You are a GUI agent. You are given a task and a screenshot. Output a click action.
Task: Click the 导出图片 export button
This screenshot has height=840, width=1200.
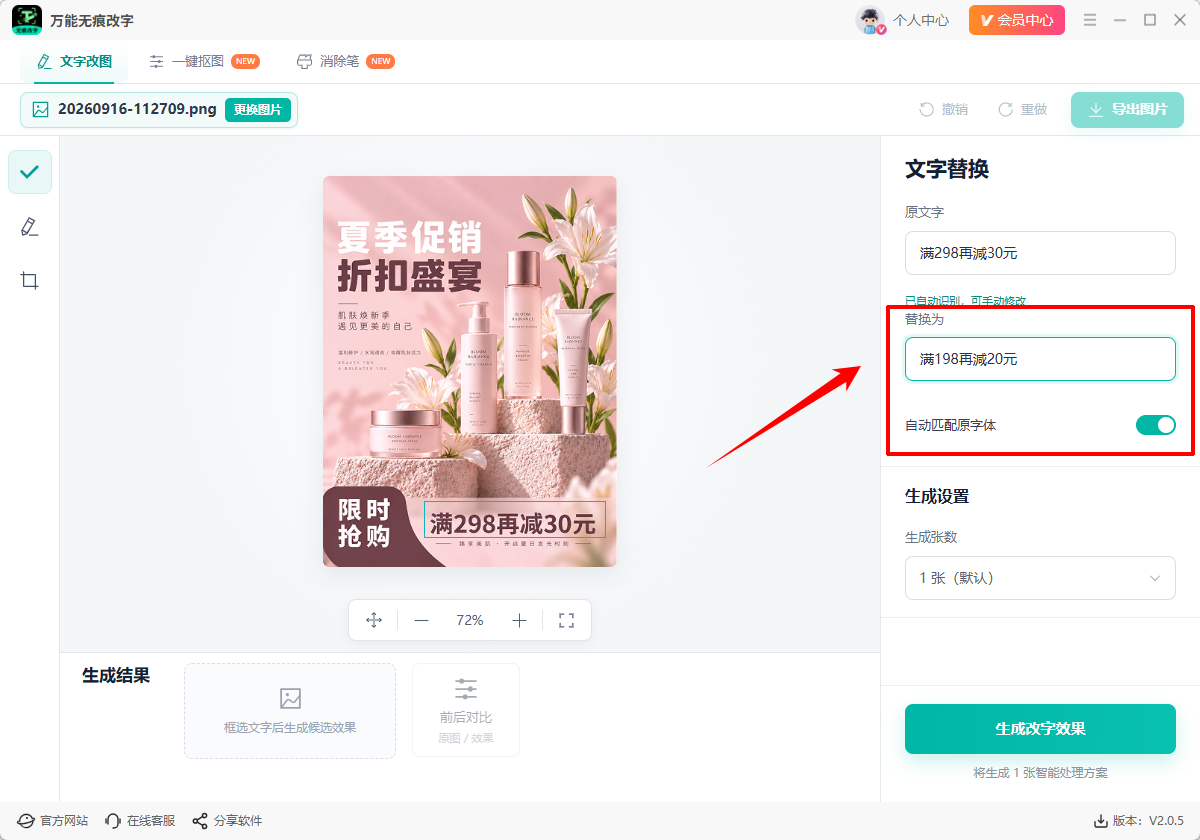[1127, 110]
